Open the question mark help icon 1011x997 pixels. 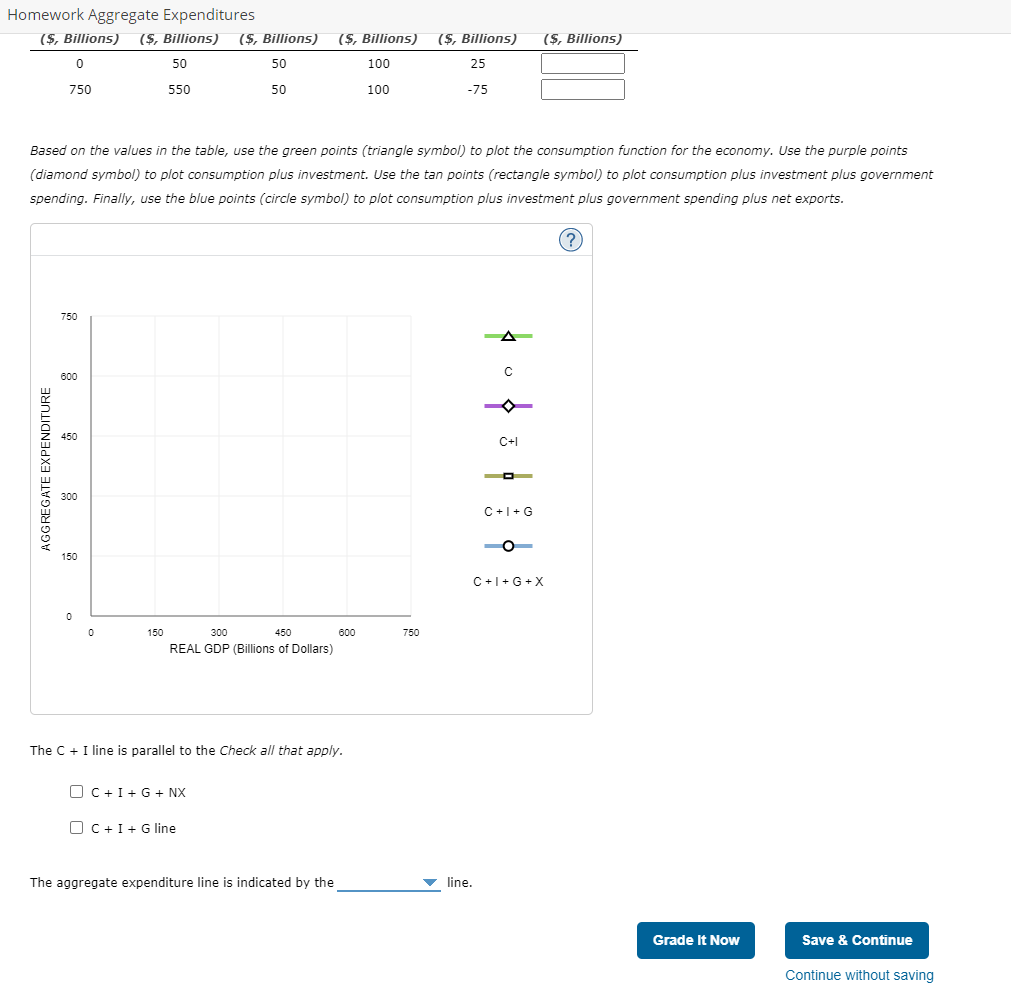[x=570, y=239]
